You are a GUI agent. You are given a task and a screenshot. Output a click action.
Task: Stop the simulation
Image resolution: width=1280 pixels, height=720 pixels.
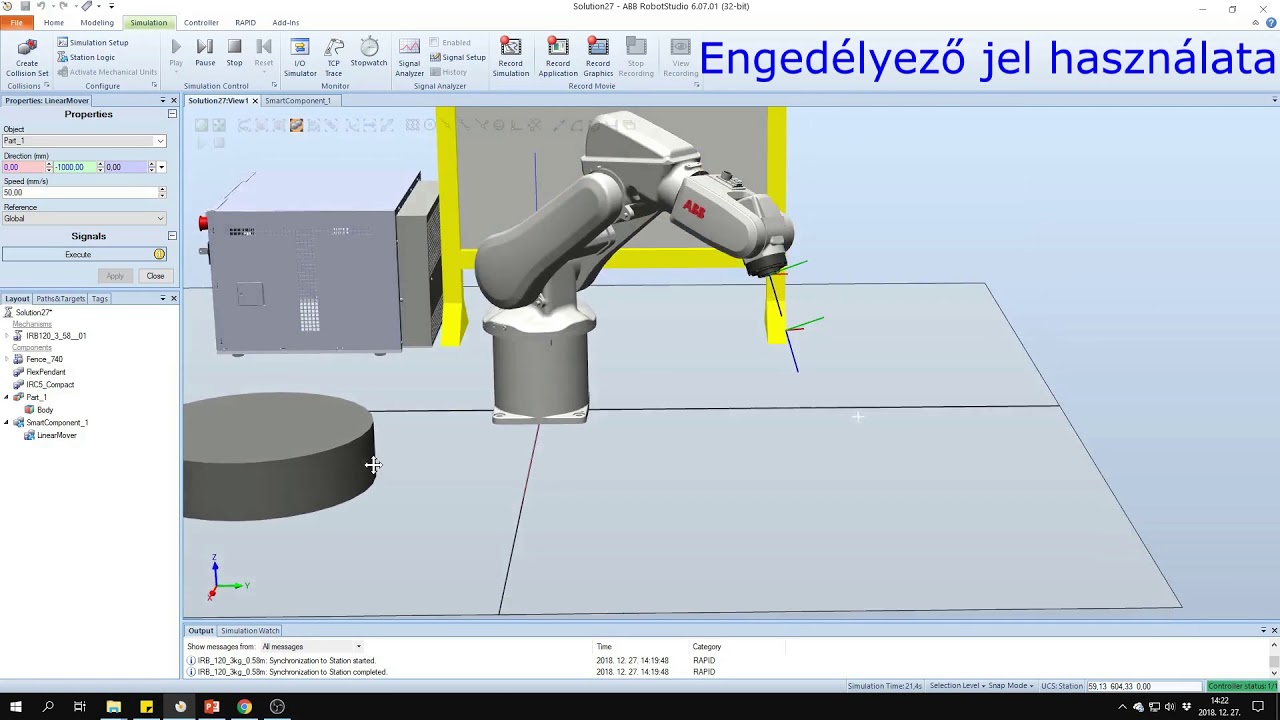coord(234,53)
